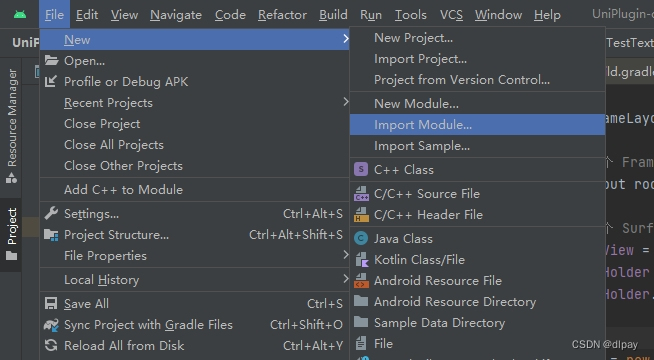Select Close Project
654x360 pixels.
click(x=194, y=123)
